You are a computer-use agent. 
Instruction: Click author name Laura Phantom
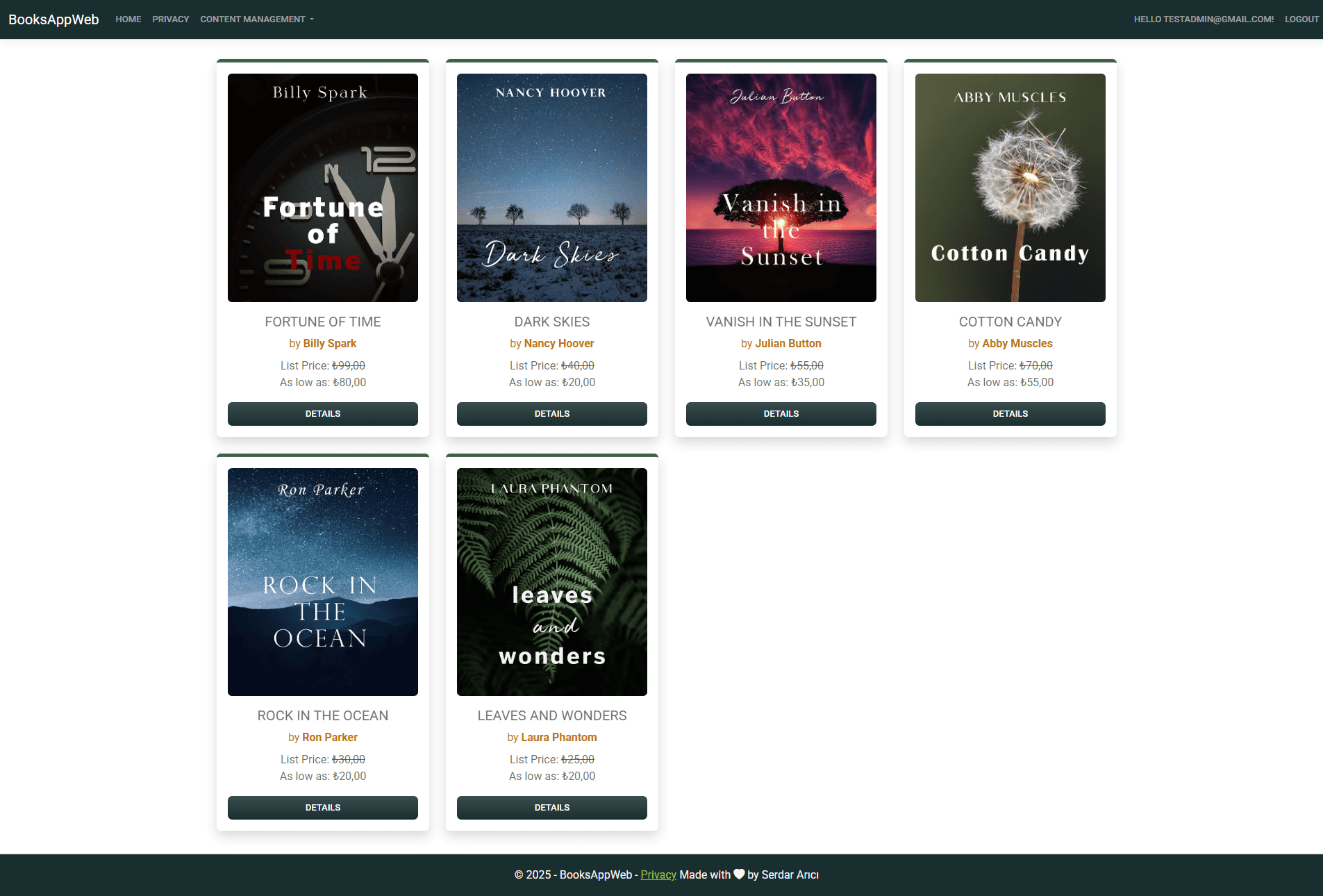(559, 737)
